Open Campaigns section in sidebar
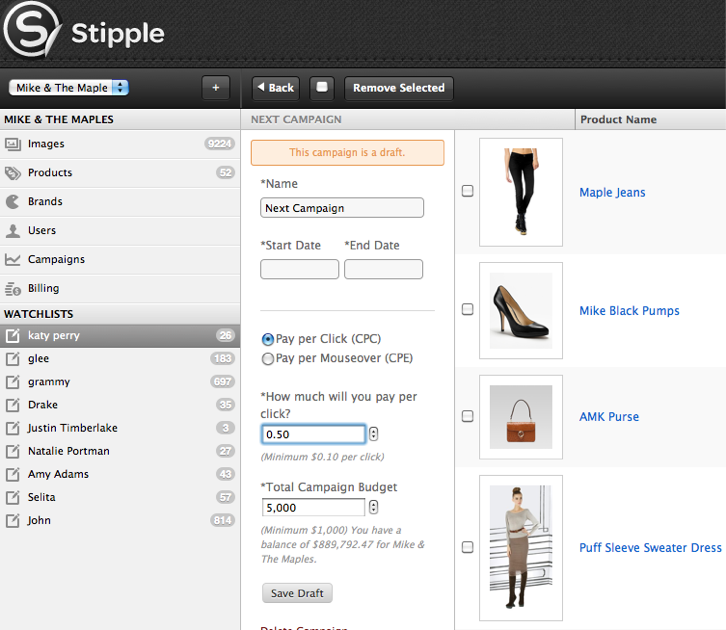The image size is (726, 630). click(120, 260)
